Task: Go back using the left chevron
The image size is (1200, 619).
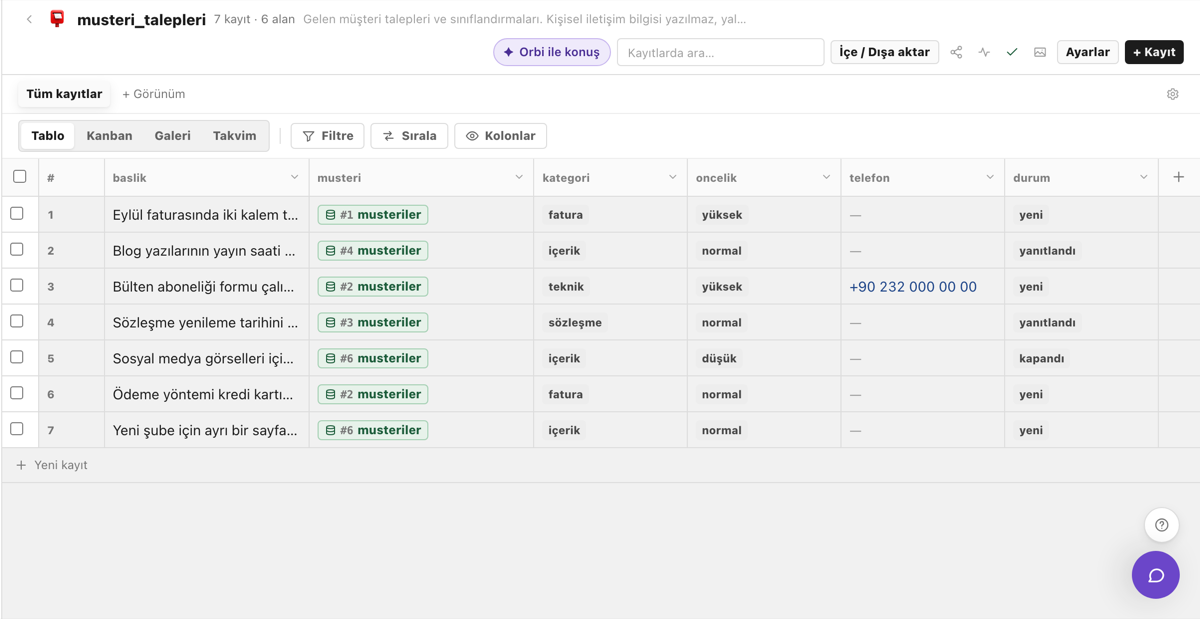Action: pyautogui.click(x=29, y=19)
